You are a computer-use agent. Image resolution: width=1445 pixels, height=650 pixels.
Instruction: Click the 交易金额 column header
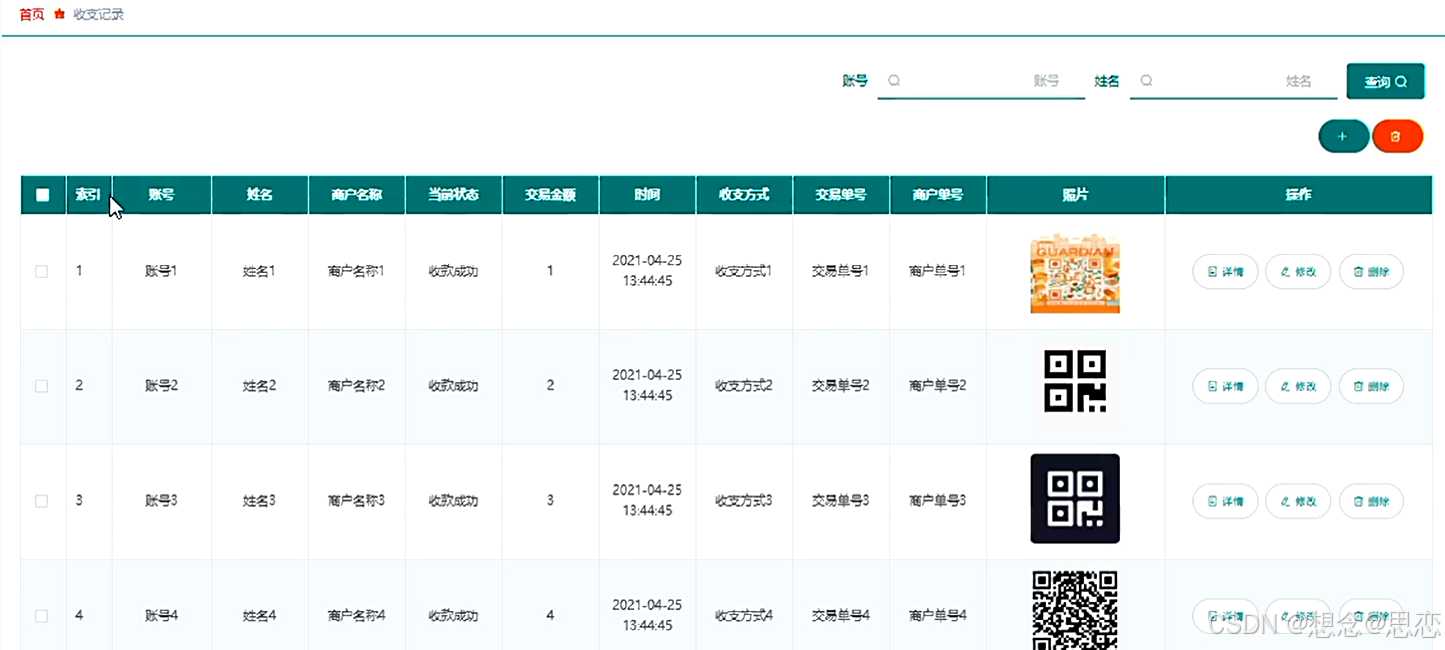(550, 195)
